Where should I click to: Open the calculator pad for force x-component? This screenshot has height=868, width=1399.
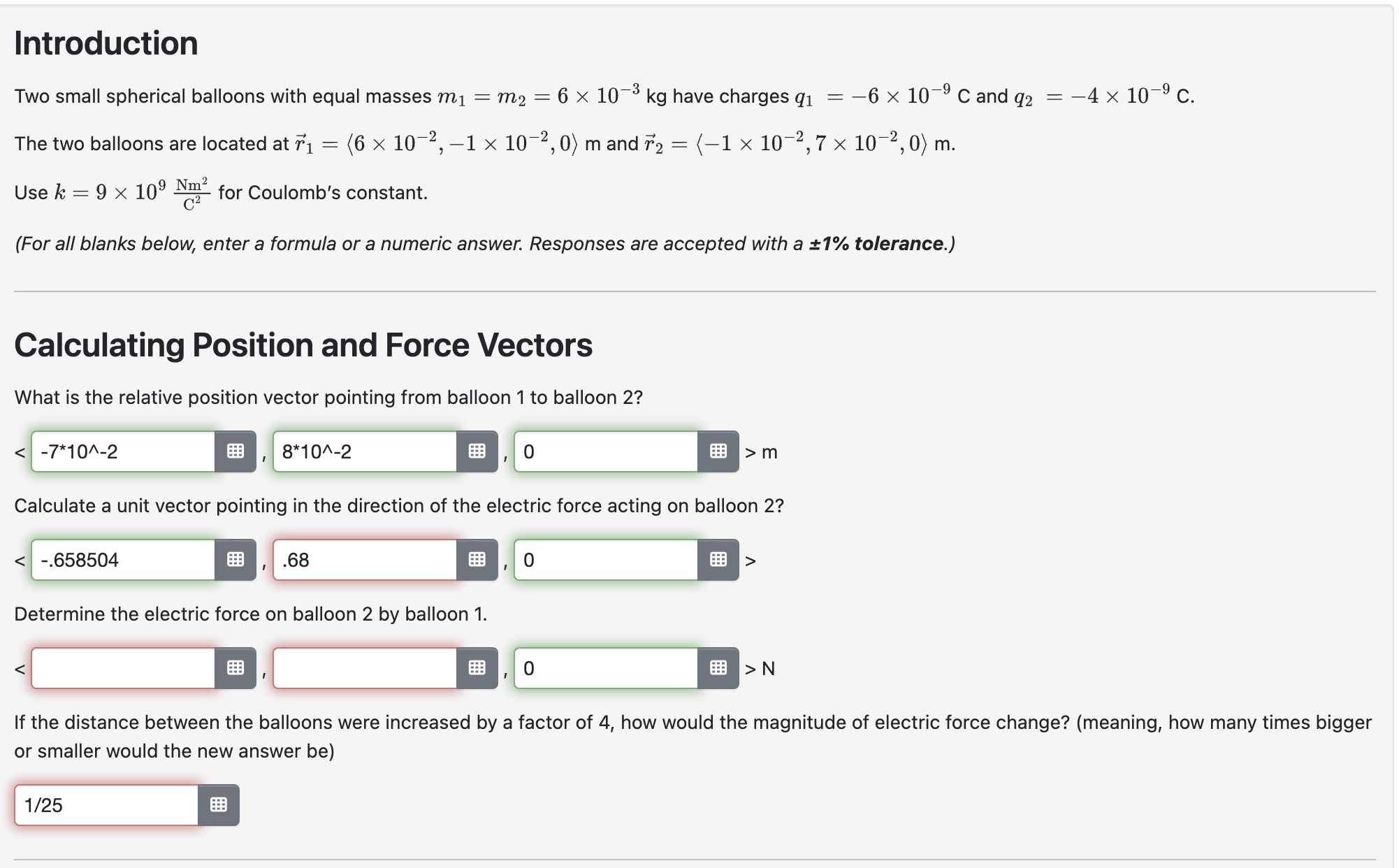click(x=235, y=668)
